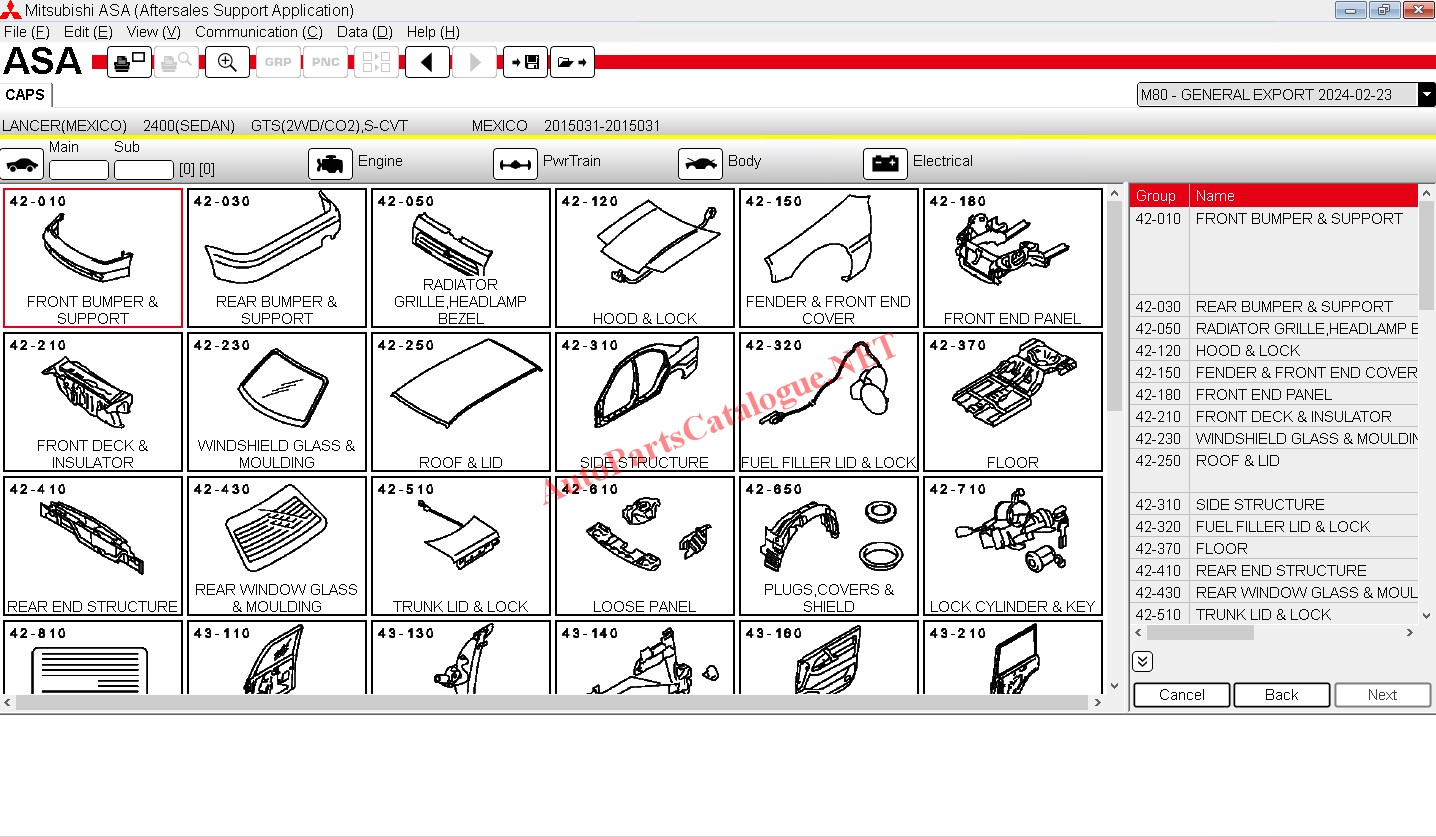Open 42-050 Radiator Grille thumbnail
1436x837 pixels.
(x=461, y=258)
